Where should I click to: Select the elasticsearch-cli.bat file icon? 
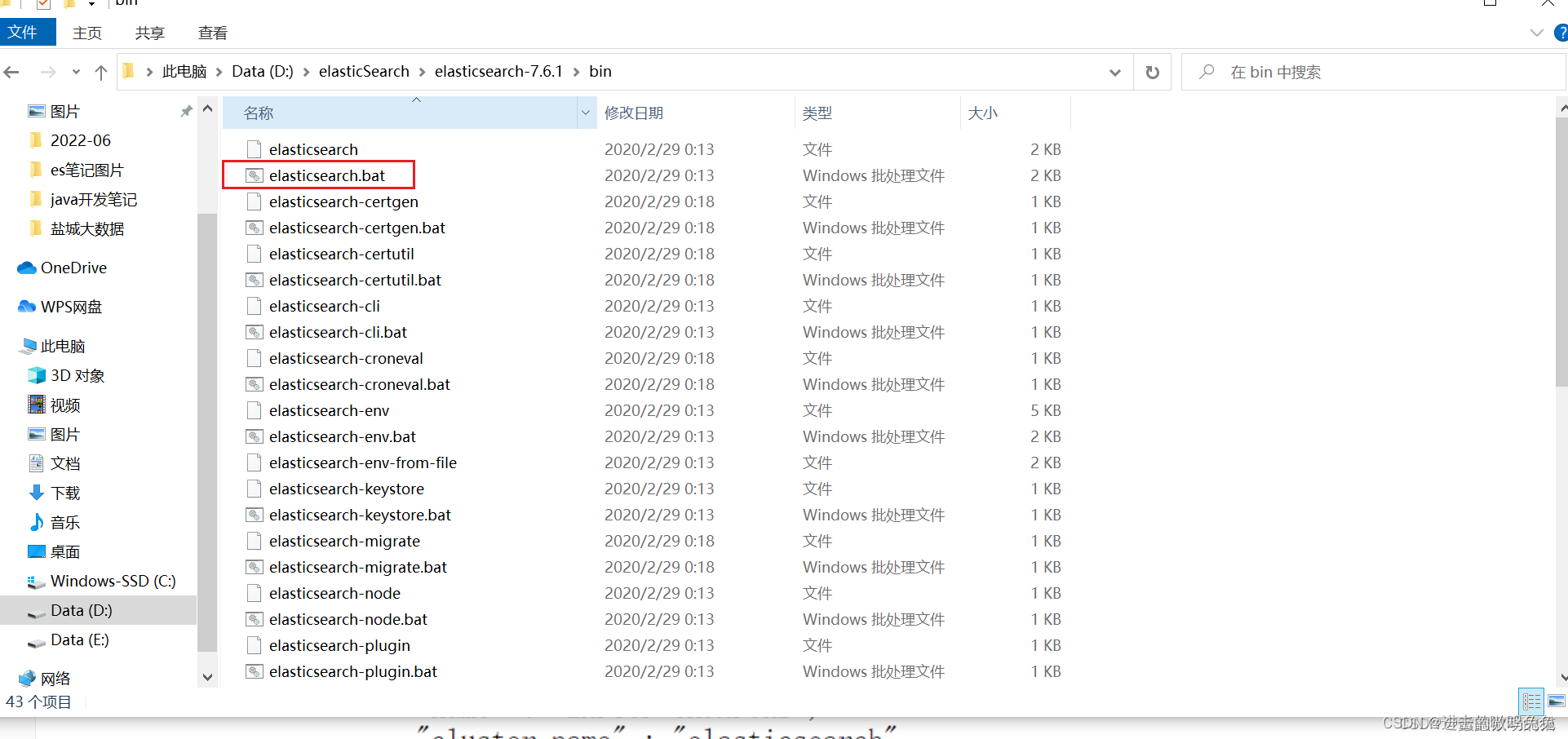click(255, 332)
